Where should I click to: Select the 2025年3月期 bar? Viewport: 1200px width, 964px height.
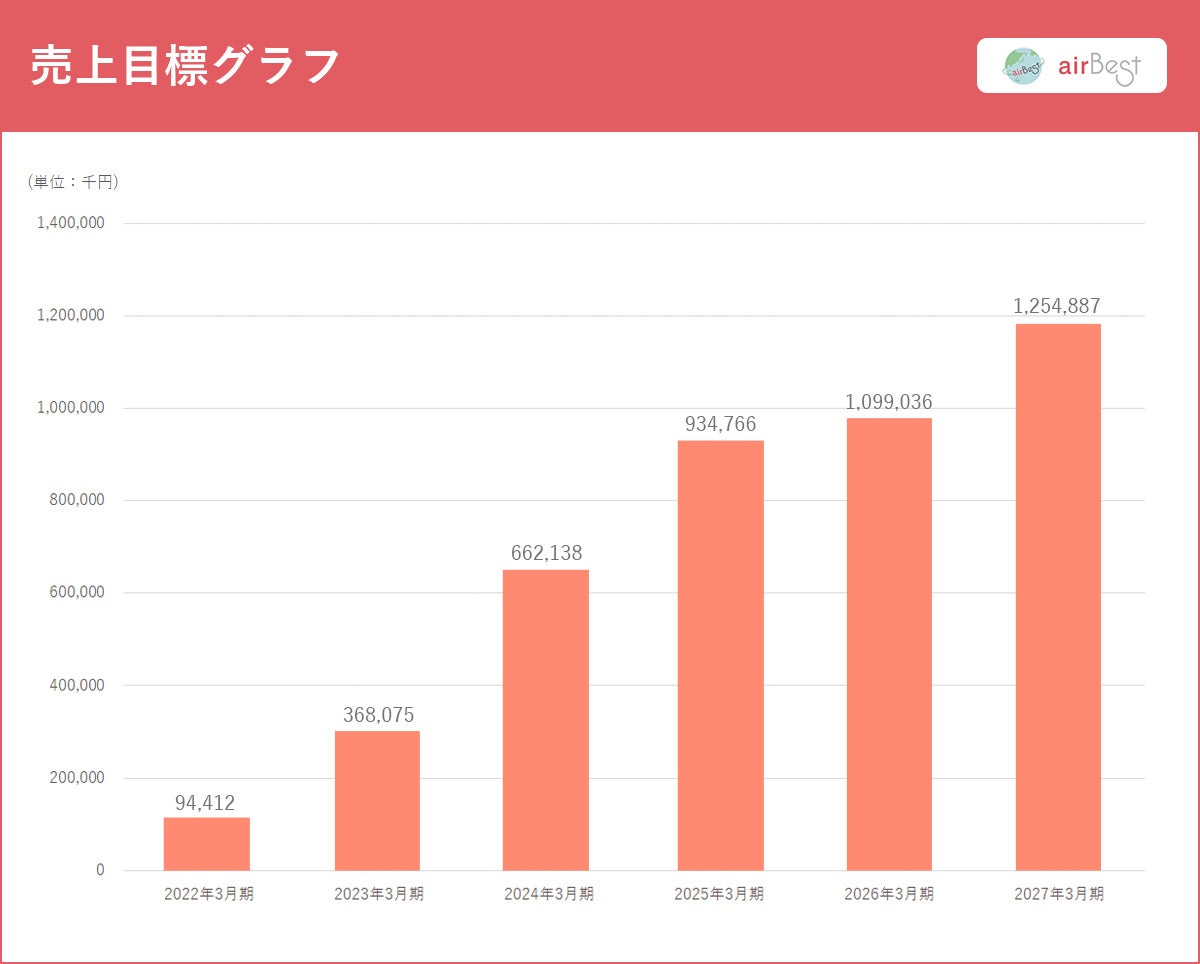tap(720, 655)
